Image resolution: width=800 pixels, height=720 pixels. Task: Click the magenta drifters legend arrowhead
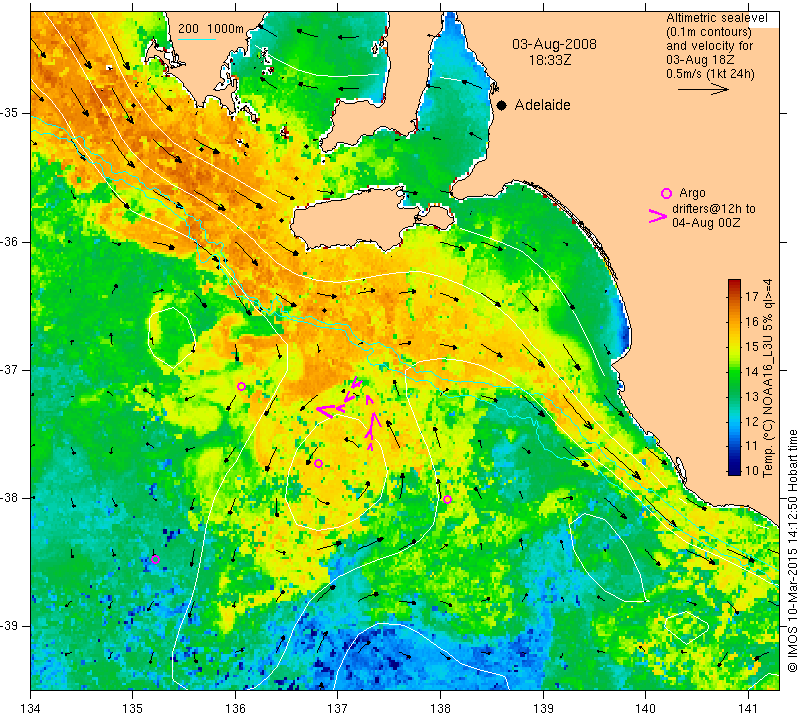tap(658, 216)
